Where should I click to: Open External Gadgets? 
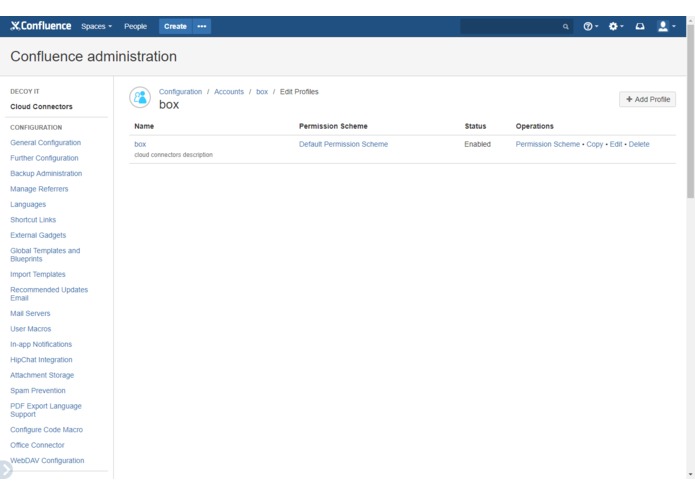pos(38,235)
